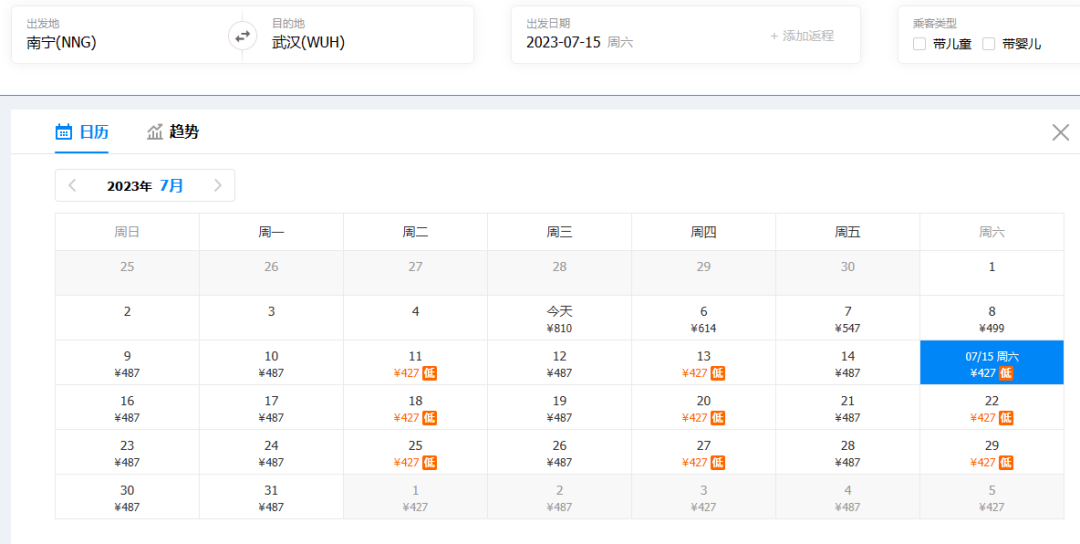1080x544 pixels.
Task: Go to previous month with left chevron
Action: point(72,186)
